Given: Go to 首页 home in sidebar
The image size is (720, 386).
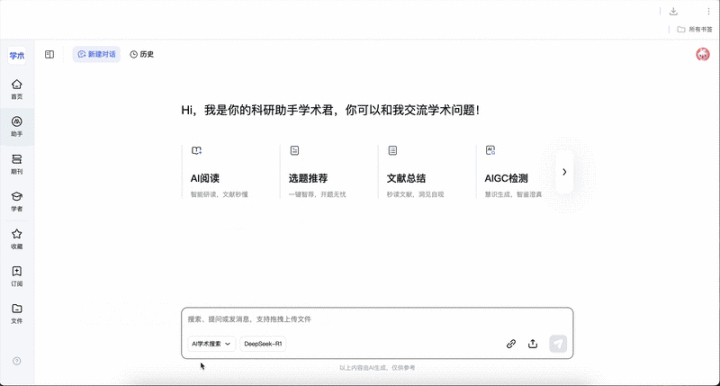Looking at the screenshot, I should 17,90.
